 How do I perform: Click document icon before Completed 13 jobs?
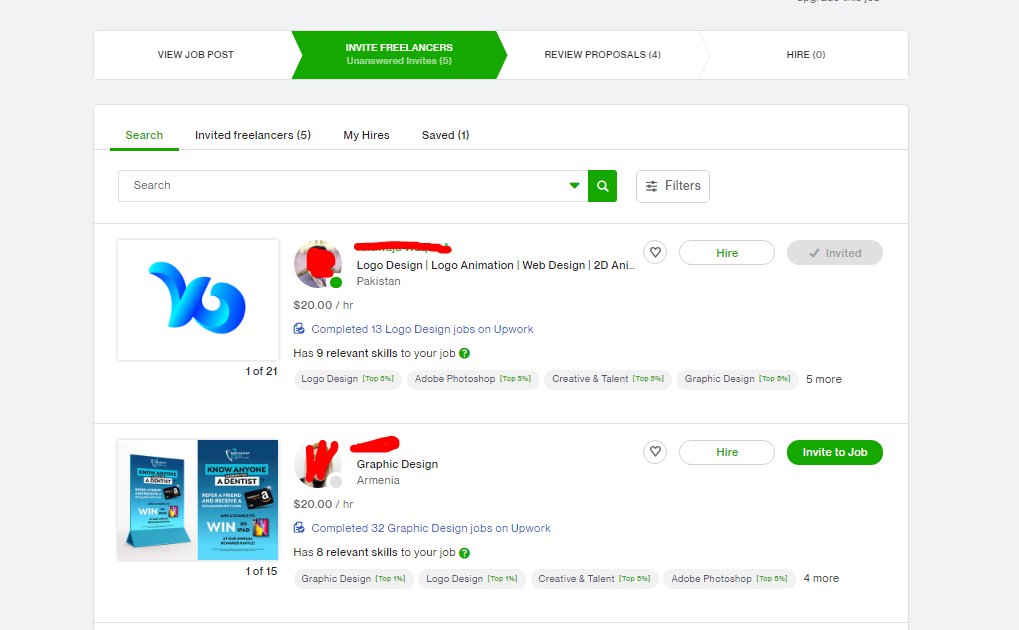[x=299, y=328]
